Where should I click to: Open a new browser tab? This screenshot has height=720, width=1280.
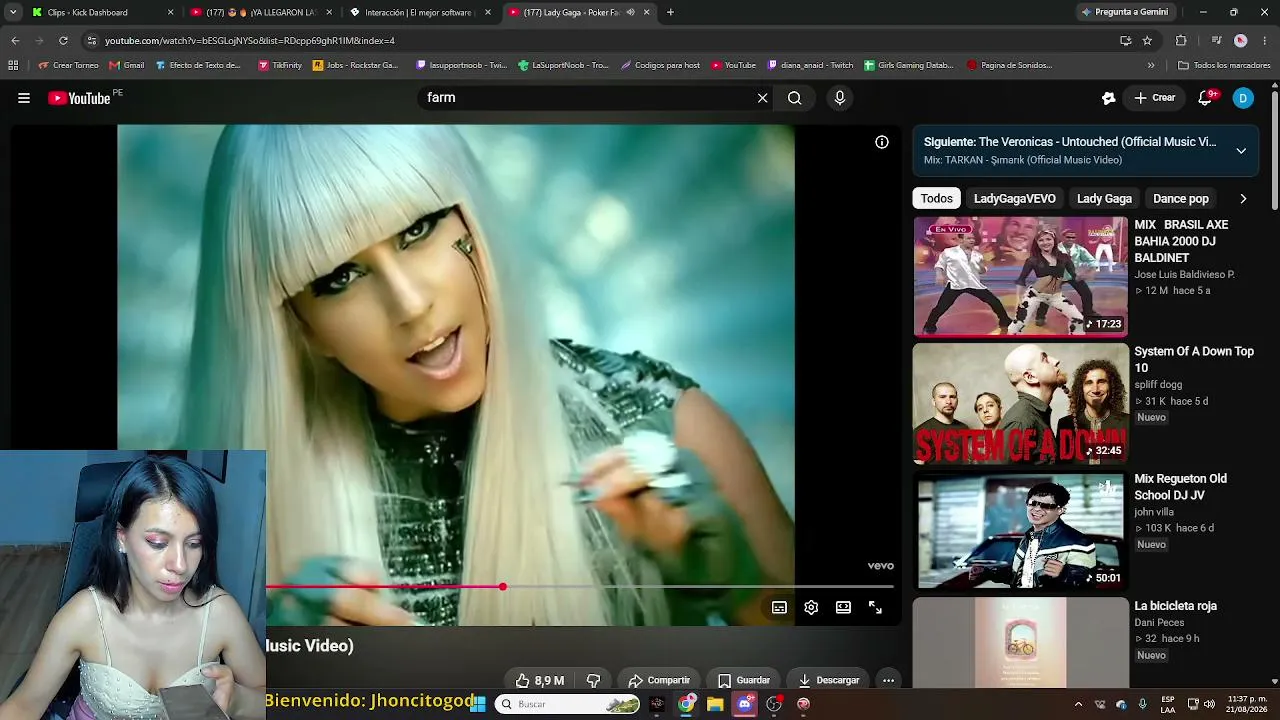pos(670,12)
